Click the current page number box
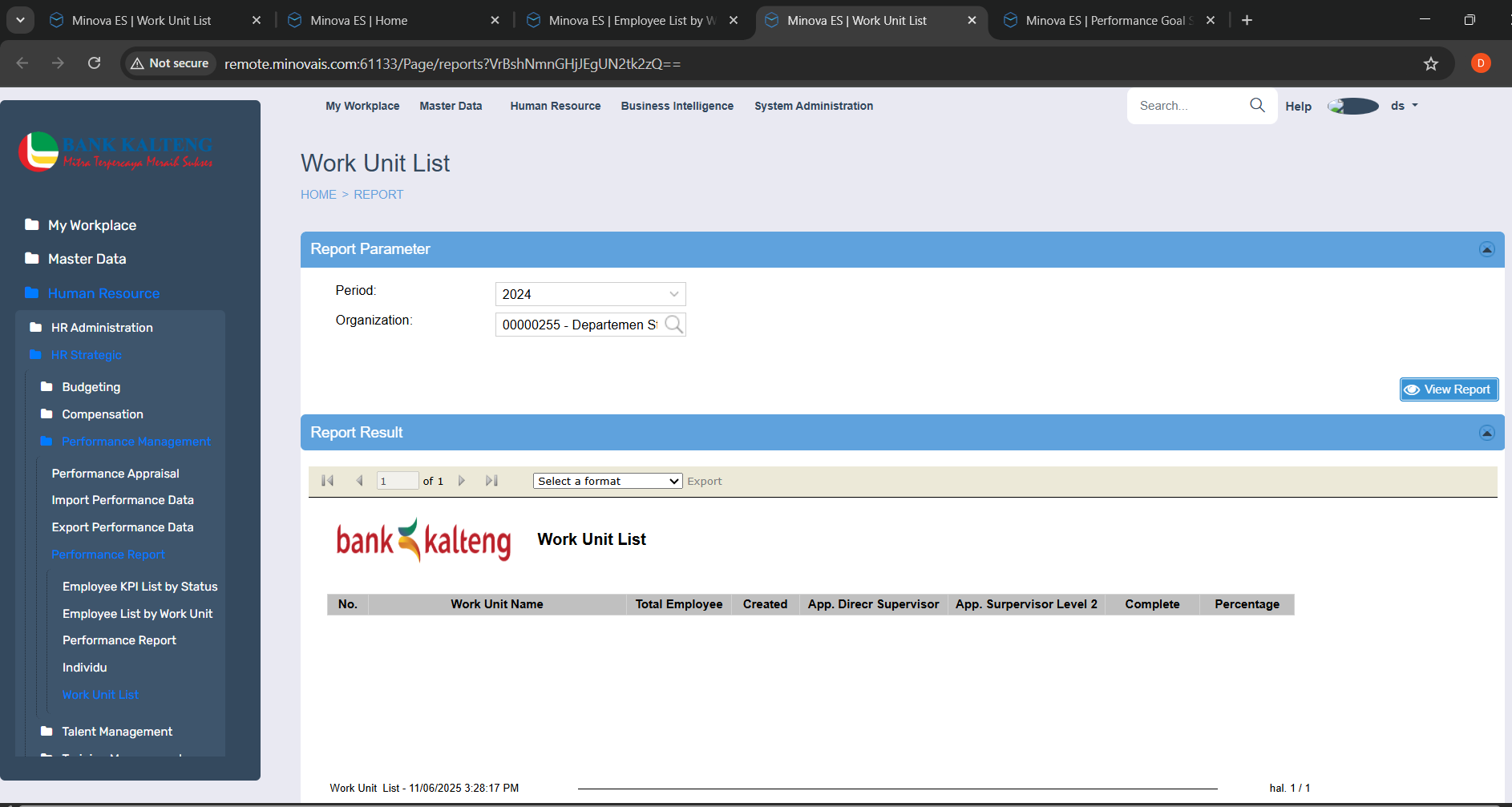 coord(398,481)
